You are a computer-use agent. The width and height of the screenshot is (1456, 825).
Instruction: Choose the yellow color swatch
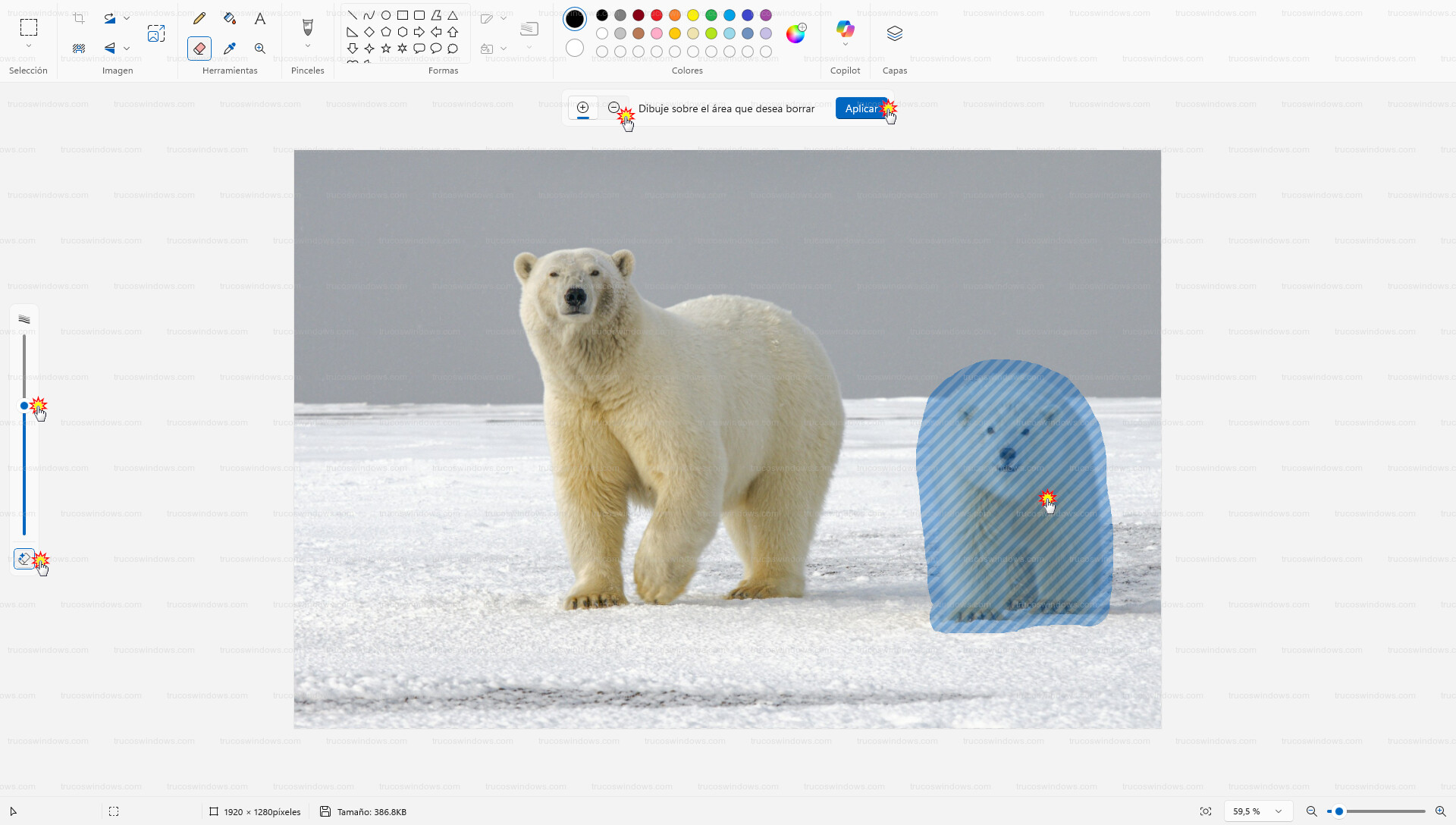[693, 15]
